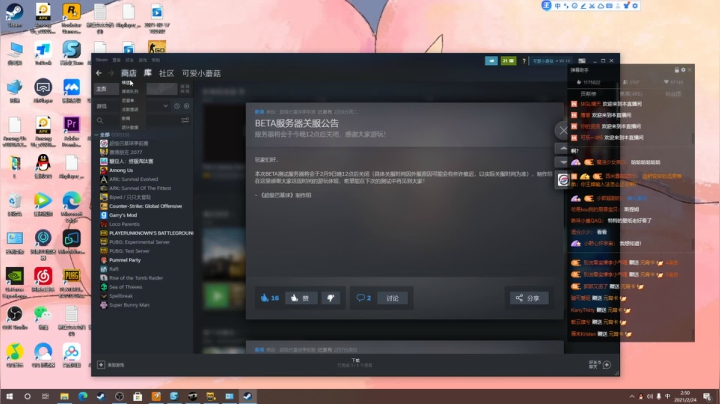
Task: Click the 添加游戏 add game plus icon
Action: [x=101, y=365]
